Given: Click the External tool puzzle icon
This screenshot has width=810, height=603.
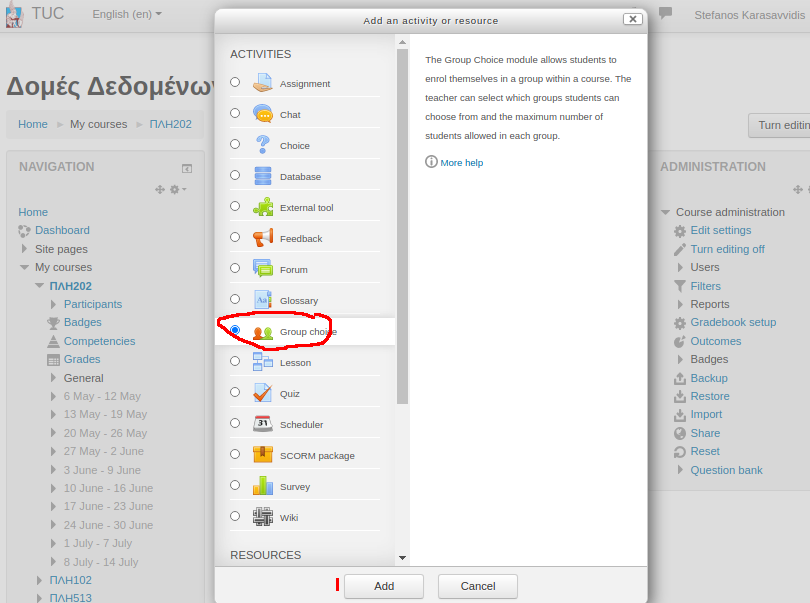Looking at the screenshot, I should point(263,207).
